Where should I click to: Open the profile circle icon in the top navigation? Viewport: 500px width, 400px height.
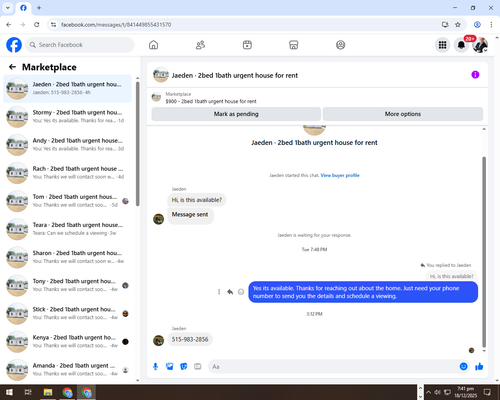pyautogui.click(x=340, y=45)
